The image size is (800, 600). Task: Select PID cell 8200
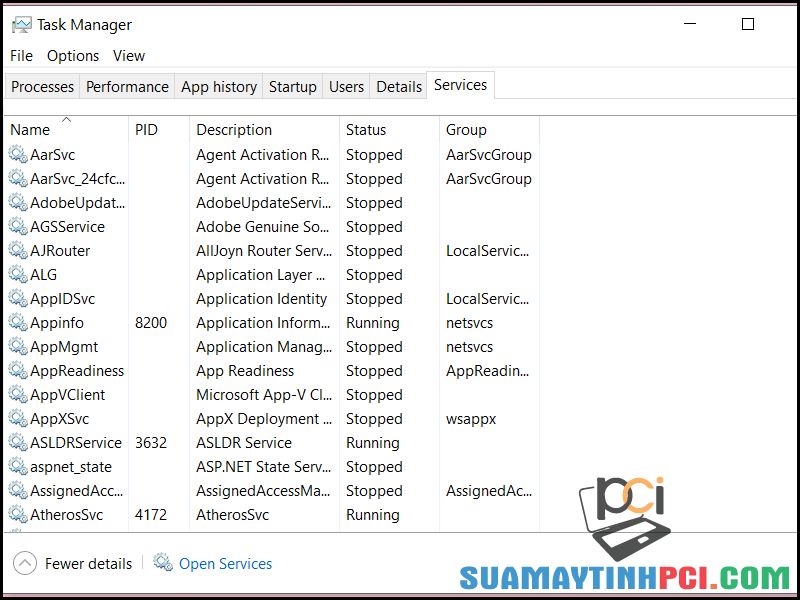click(151, 322)
